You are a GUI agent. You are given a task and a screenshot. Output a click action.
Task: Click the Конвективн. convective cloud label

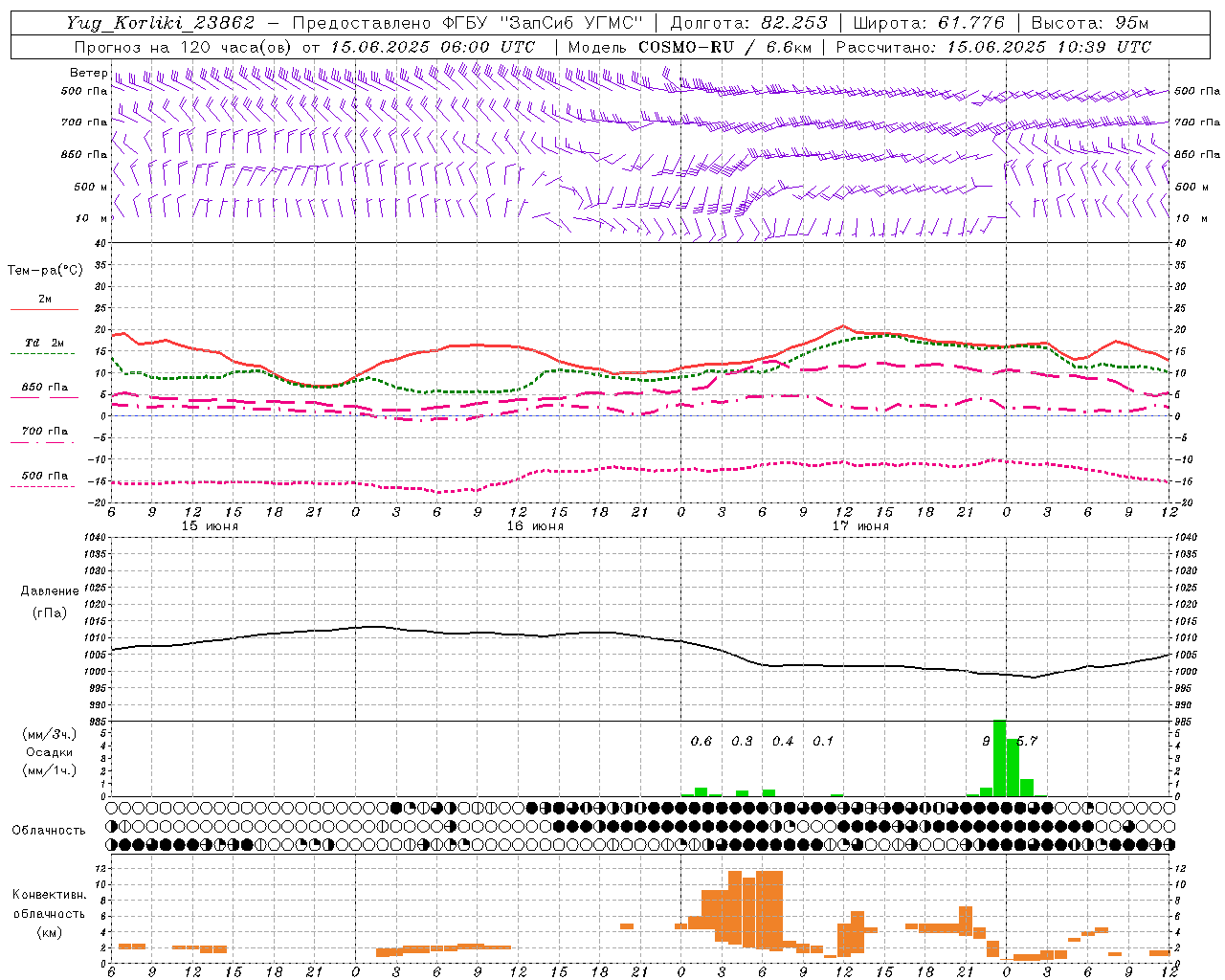(49, 894)
